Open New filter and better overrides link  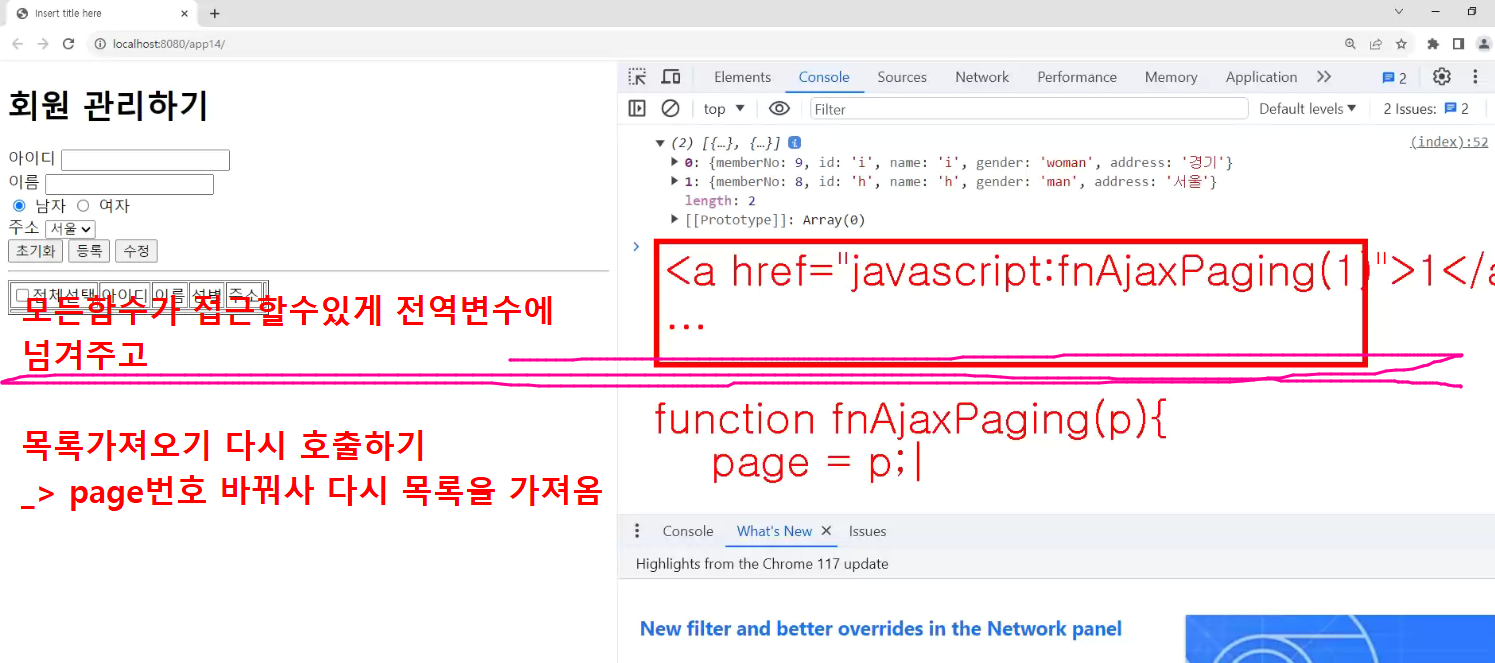(880, 628)
